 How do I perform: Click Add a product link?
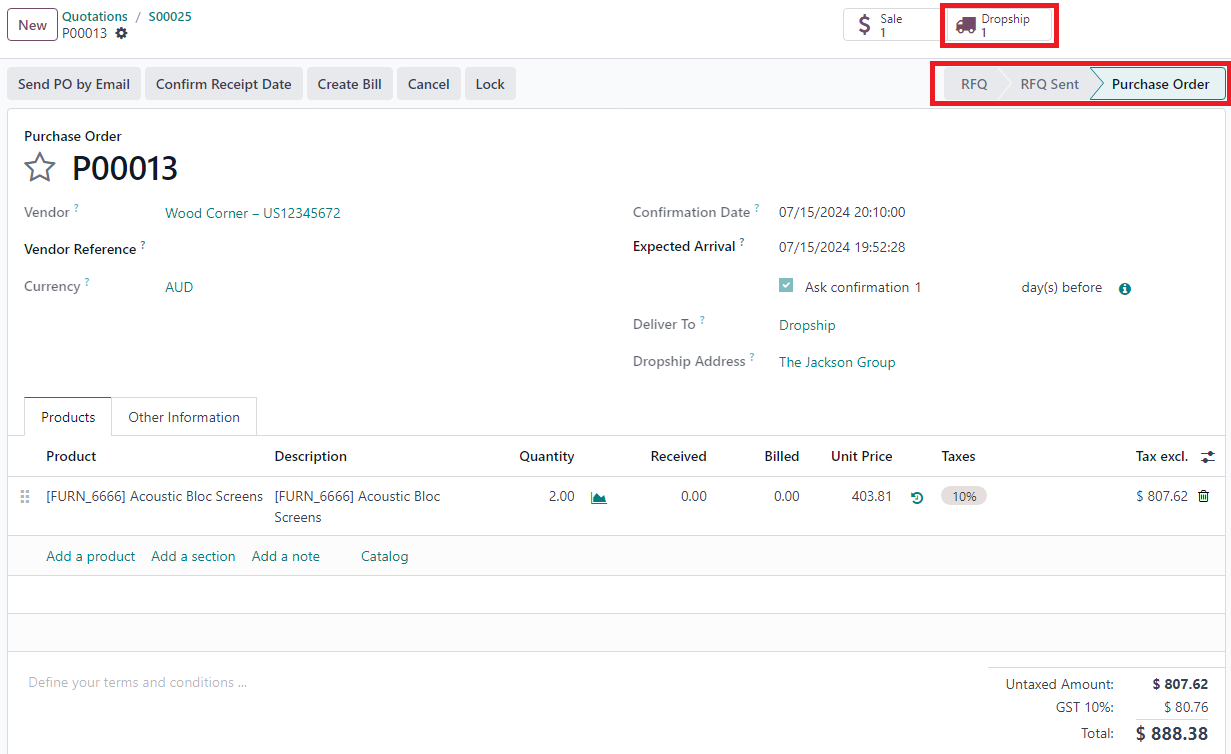[90, 556]
